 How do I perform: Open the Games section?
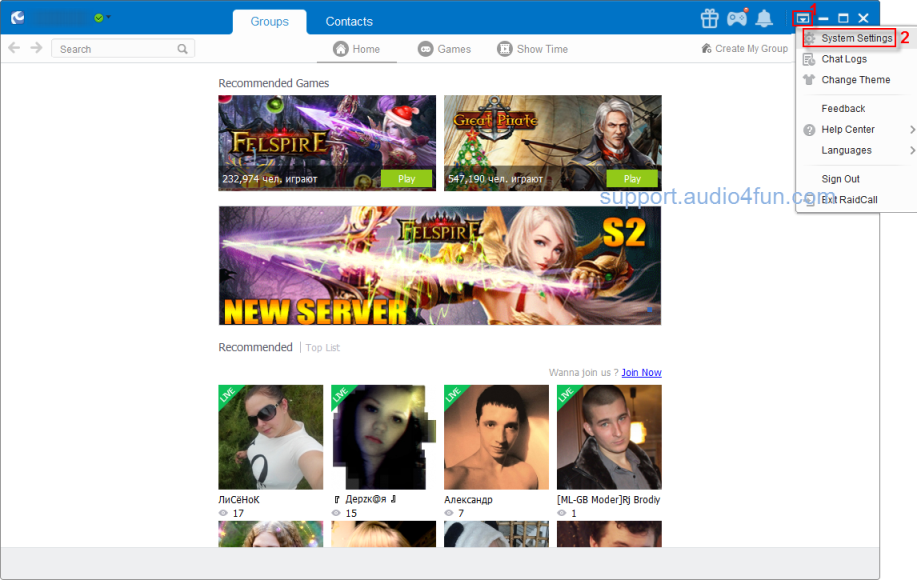[444, 49]
